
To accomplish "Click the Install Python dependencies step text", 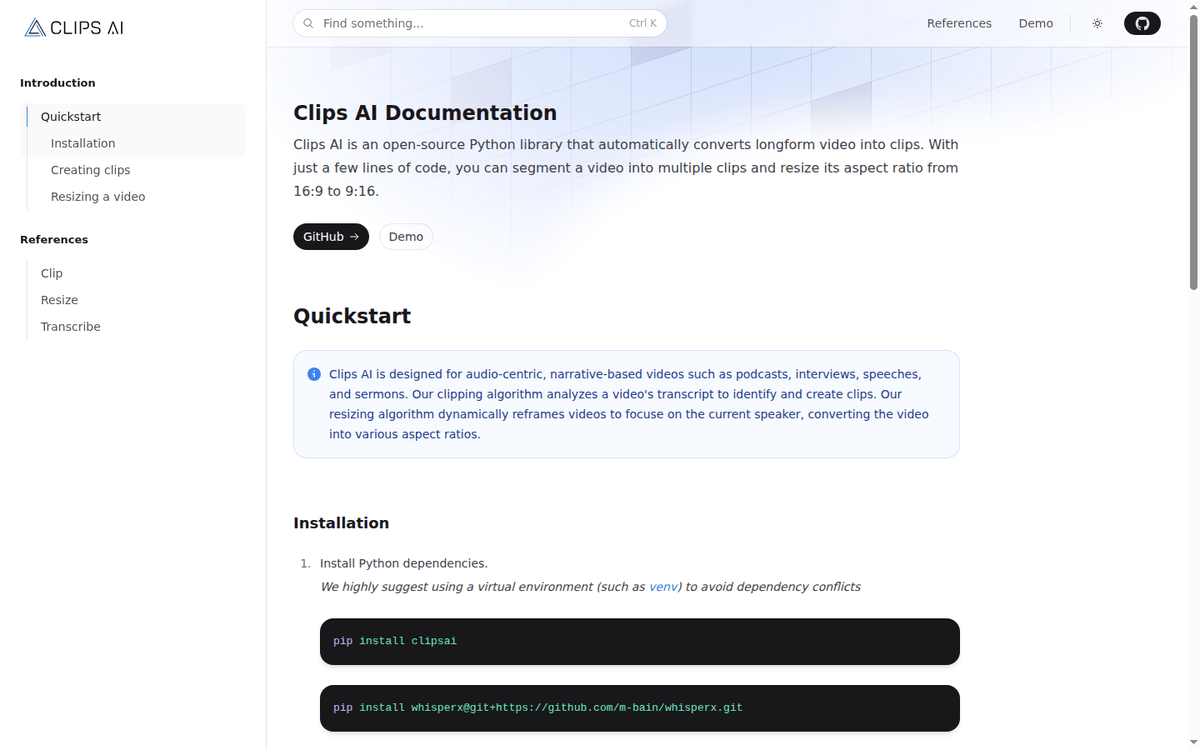I will [404, 564].
